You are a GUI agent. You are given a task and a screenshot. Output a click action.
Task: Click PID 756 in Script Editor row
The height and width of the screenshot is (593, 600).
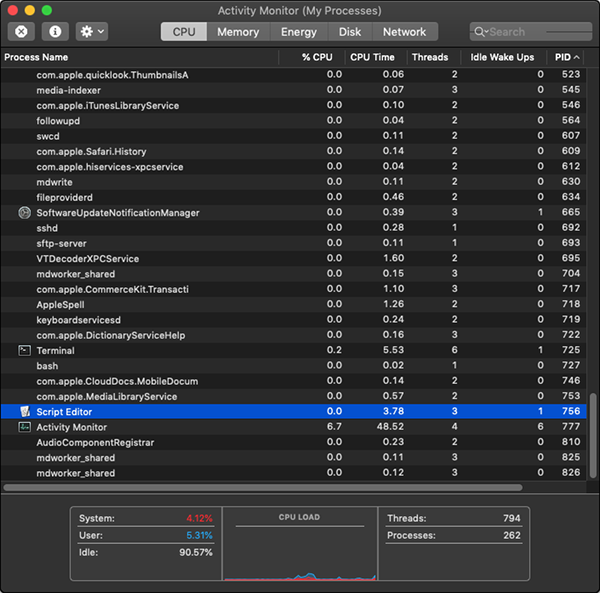pos(571,411)
